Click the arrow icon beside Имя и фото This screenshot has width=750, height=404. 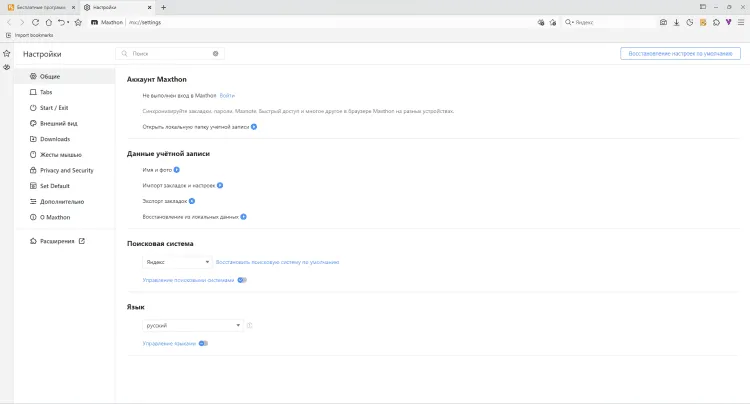[x=177, y=170]
